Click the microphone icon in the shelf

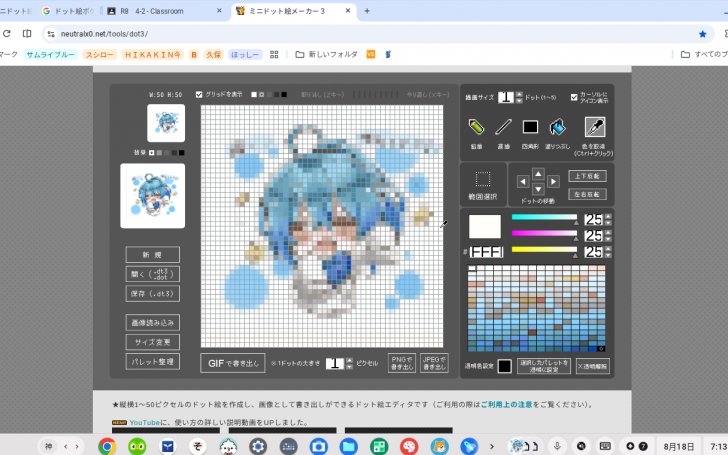[558, 446]
